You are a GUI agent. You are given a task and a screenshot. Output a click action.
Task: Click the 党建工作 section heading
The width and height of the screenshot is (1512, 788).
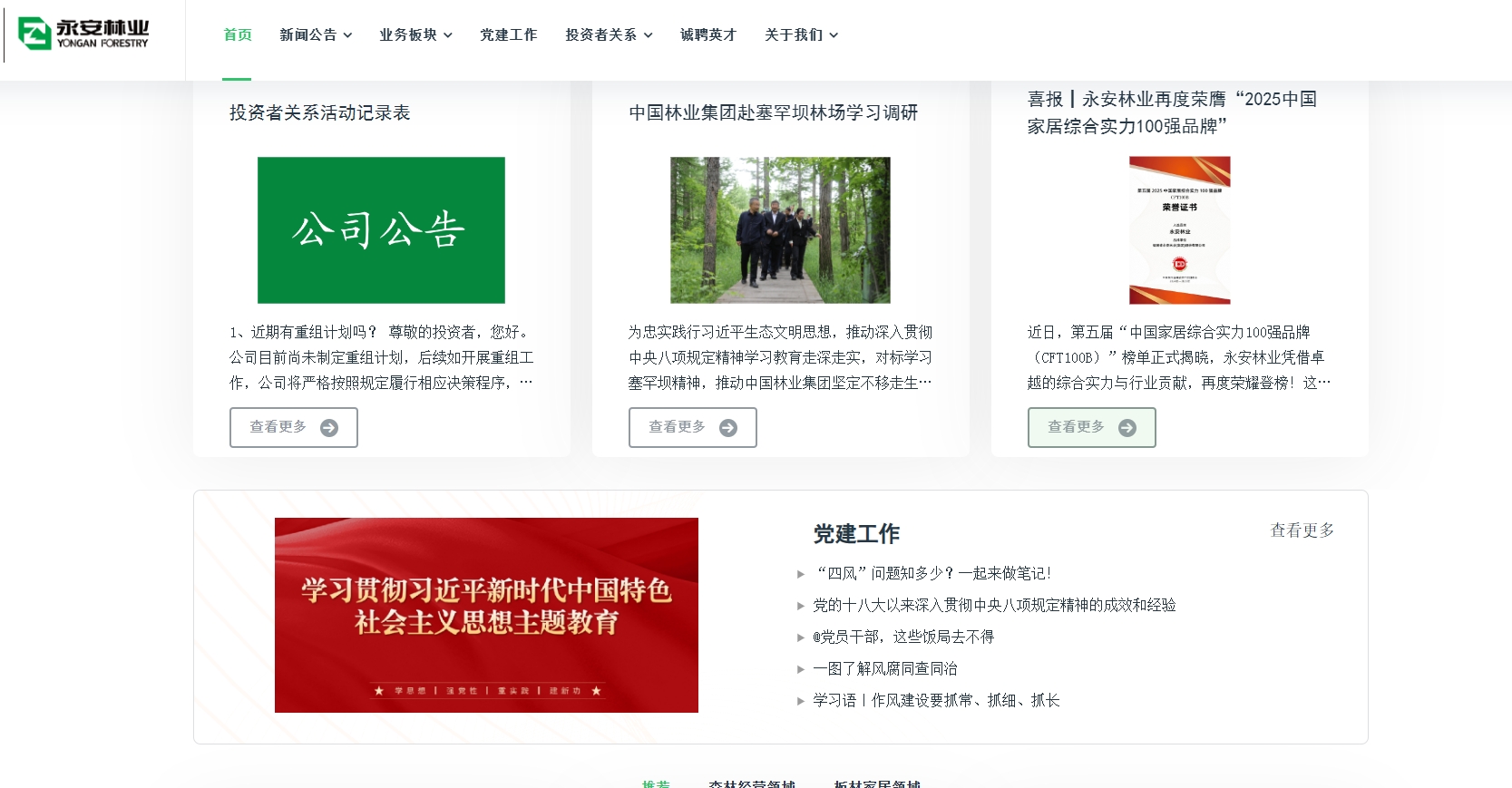point(856,534)
